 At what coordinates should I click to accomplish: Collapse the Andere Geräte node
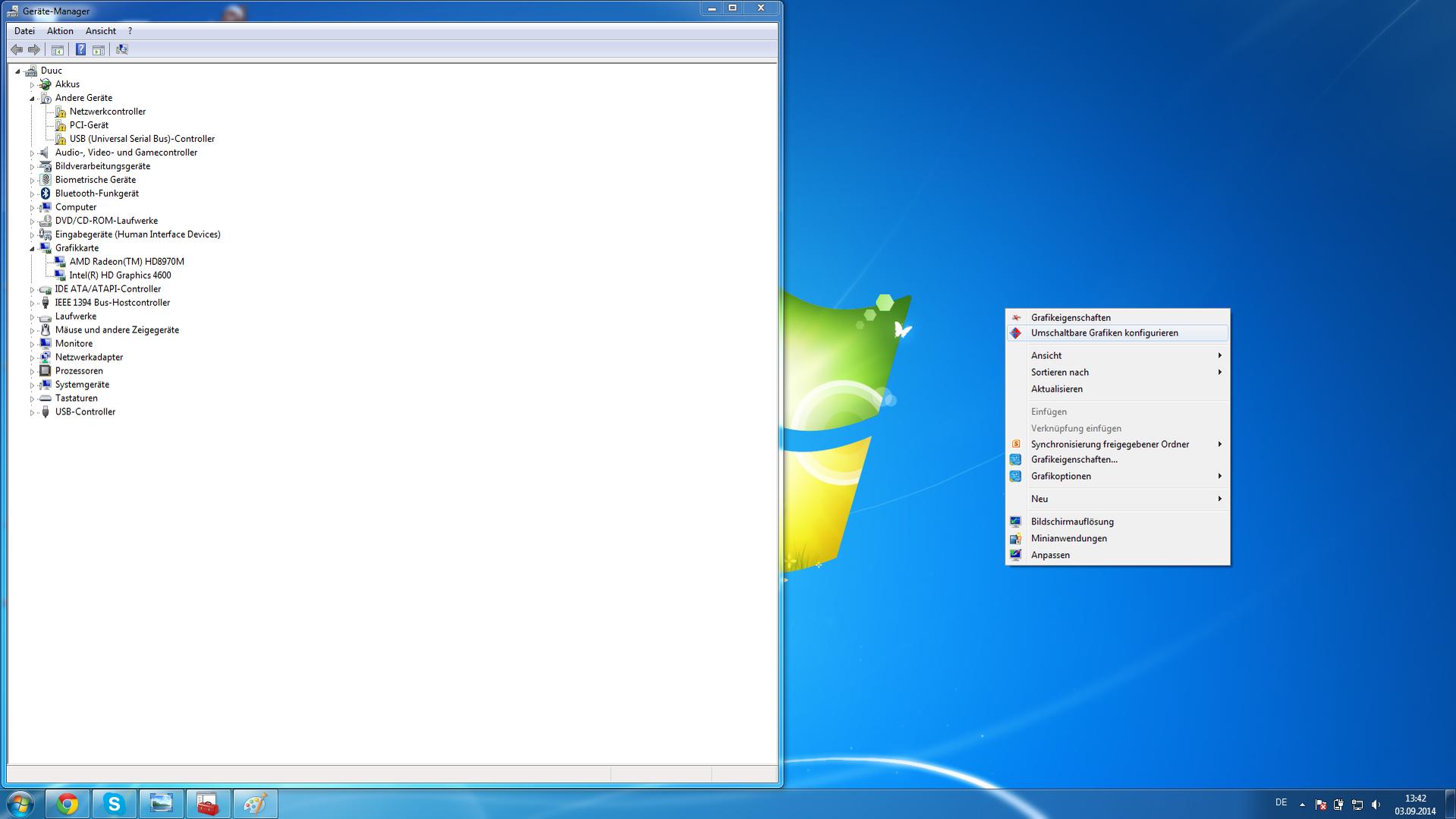(32, 98)
